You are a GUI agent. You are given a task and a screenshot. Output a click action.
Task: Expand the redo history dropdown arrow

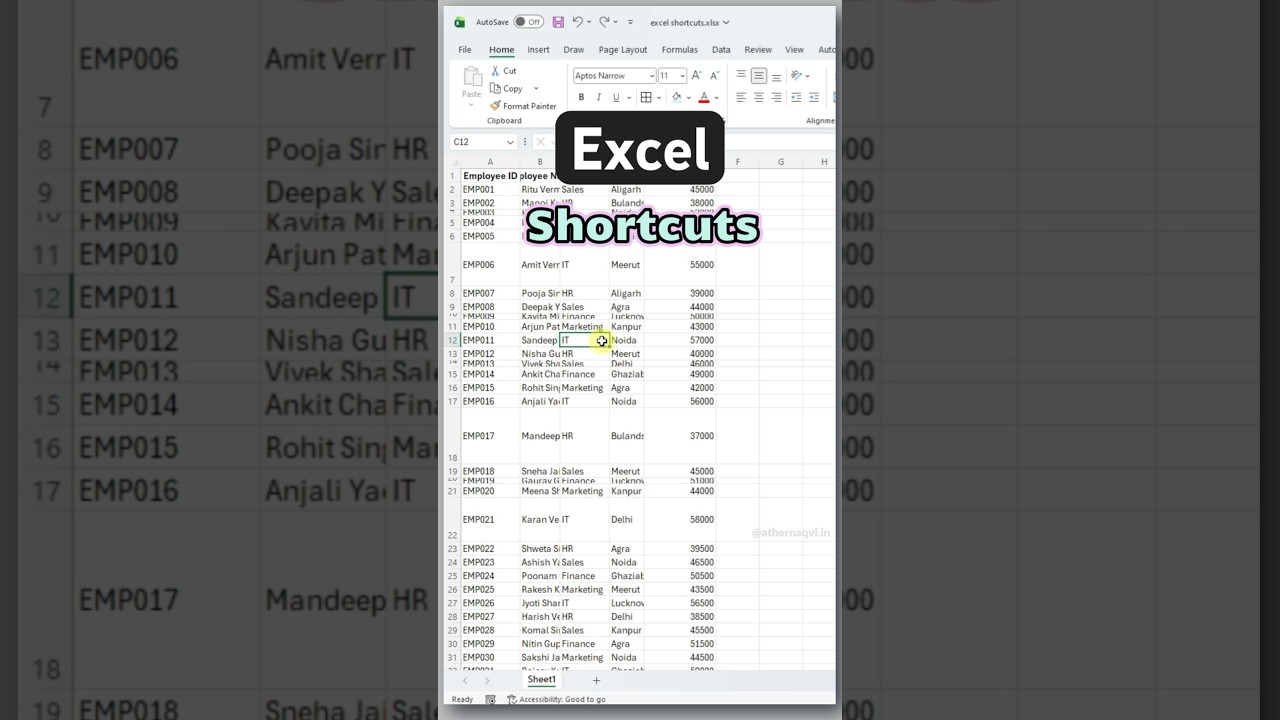615,22
